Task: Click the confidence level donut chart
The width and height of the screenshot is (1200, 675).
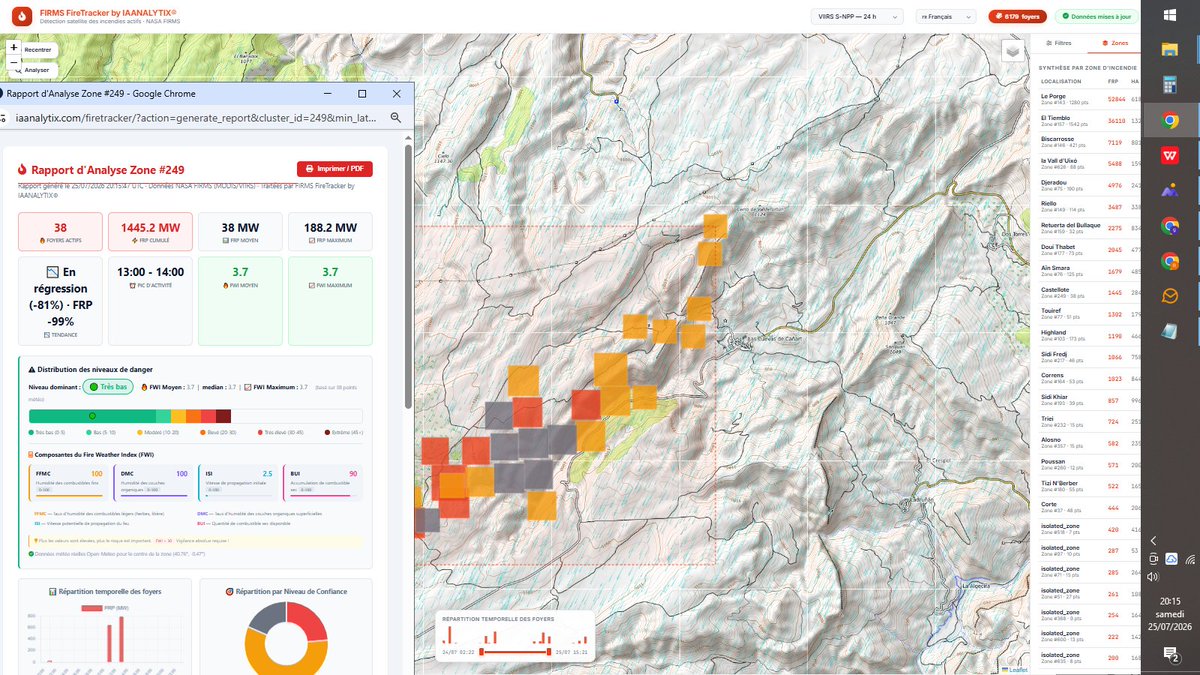Action: (x=285, y=637)
